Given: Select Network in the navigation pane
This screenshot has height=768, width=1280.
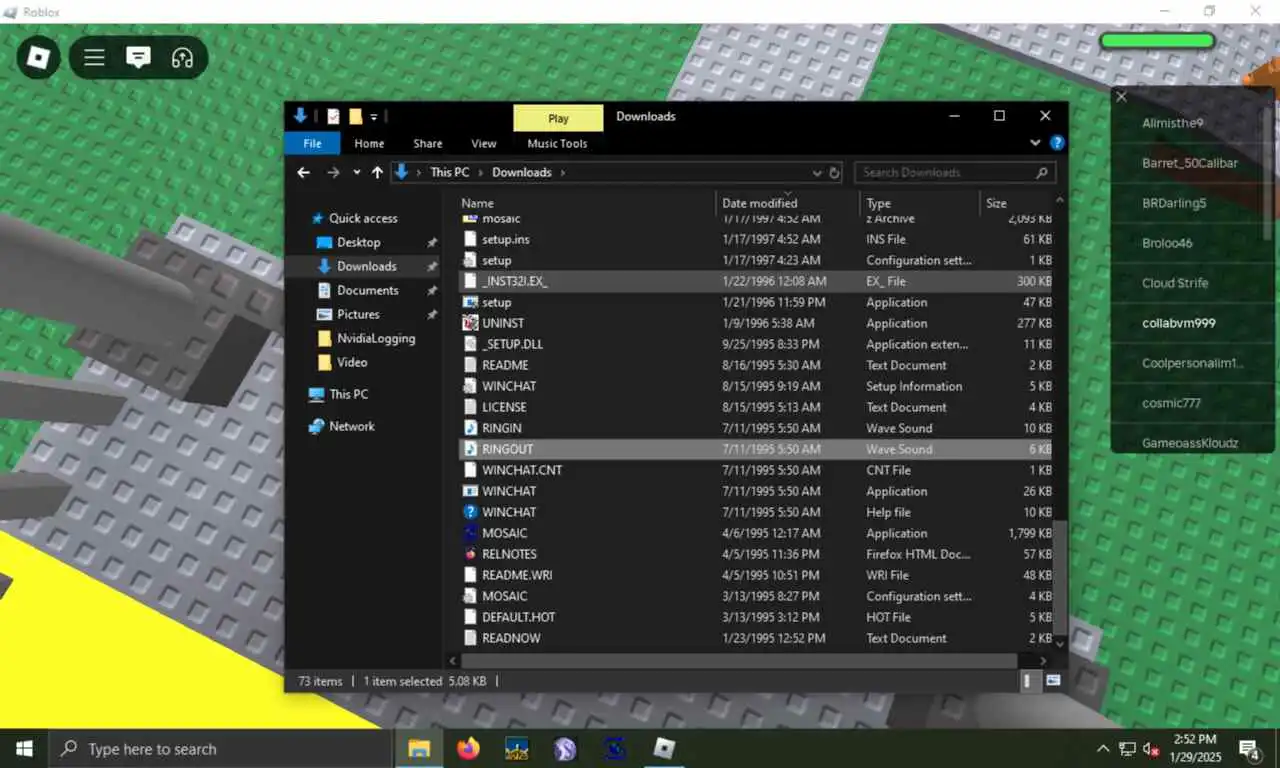Looking at the screenshot, I should 352,426.
